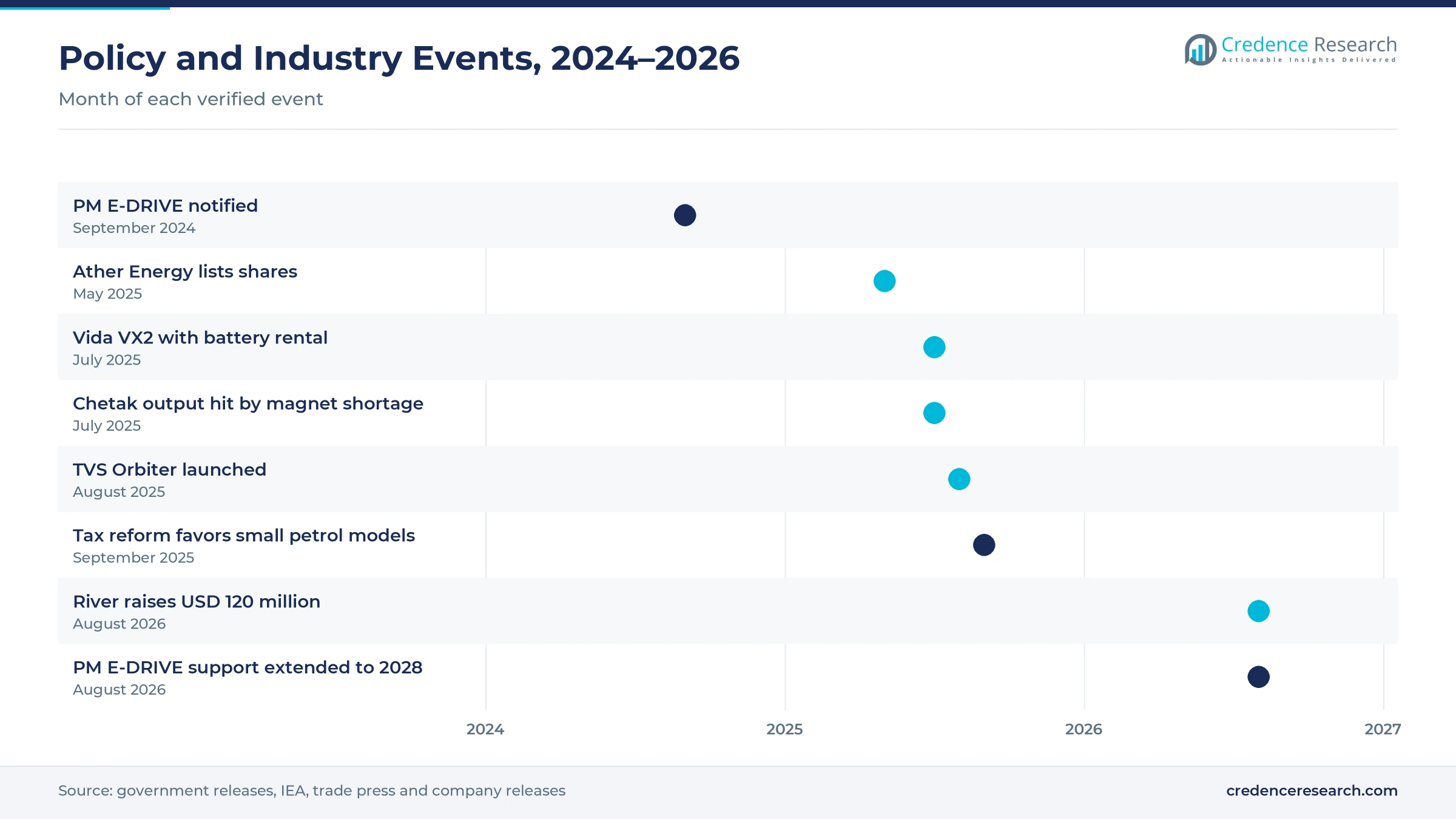Screen dimensions: 1456x819
Task: Click PM E-DRIVE support extended to 2028
Action: click(248, 667)
